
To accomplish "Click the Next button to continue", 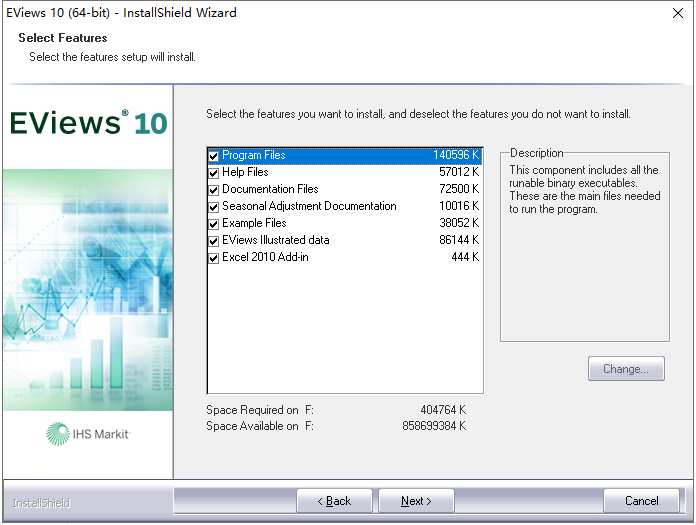I will pyautogui.click(x=416, y=501).
